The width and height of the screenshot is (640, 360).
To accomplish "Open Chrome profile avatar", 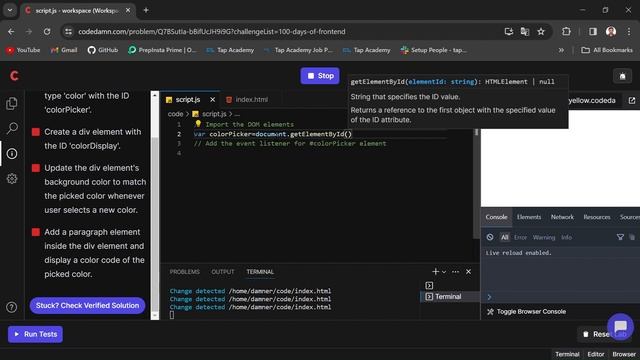I will click(611, 31).
